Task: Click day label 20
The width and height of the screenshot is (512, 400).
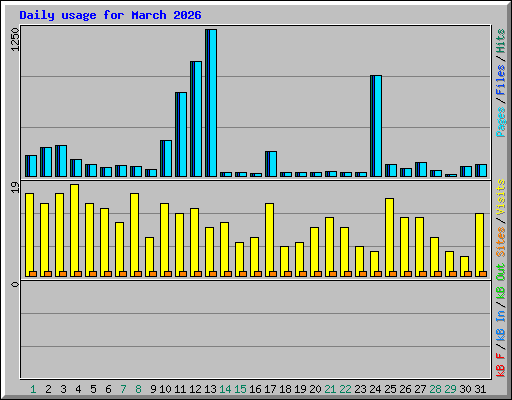Action: 315,389
